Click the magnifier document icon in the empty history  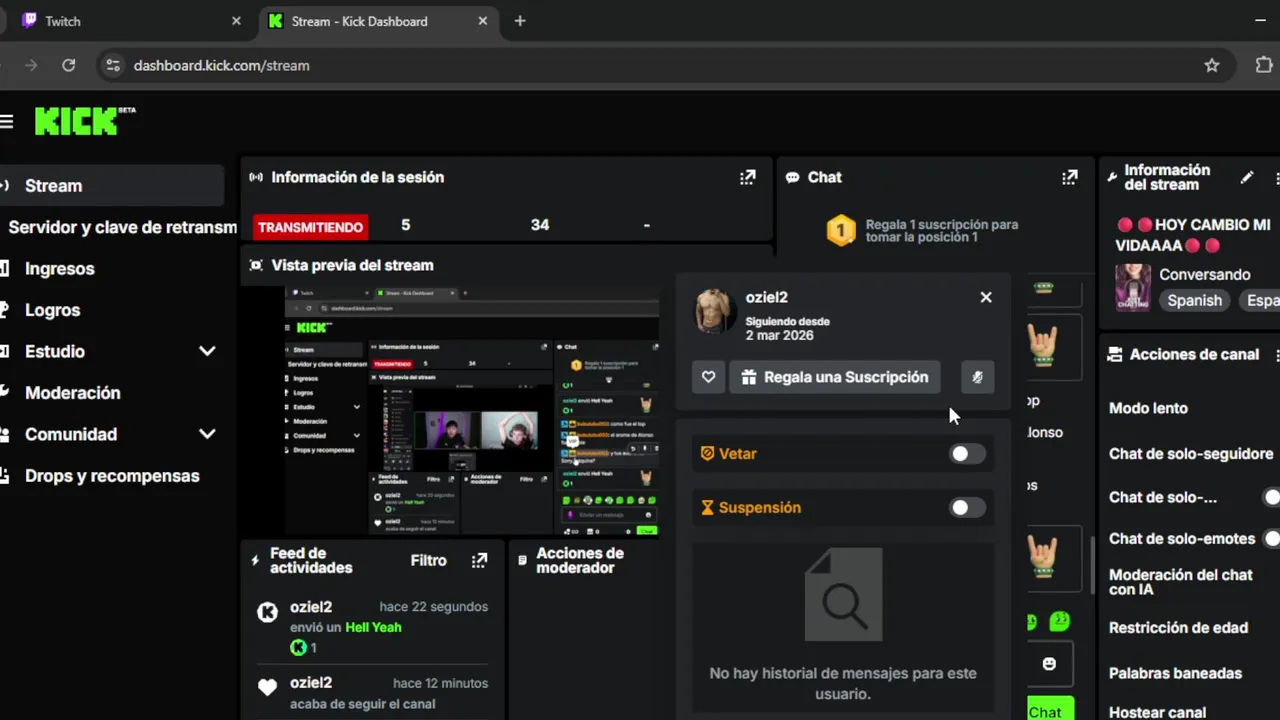pos(843,595)
